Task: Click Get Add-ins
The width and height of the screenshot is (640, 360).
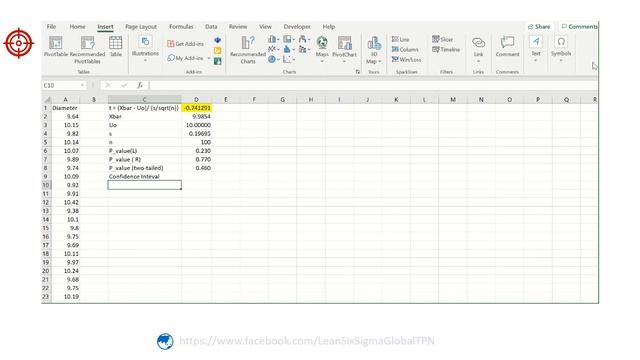Action: tap(186, 44)
